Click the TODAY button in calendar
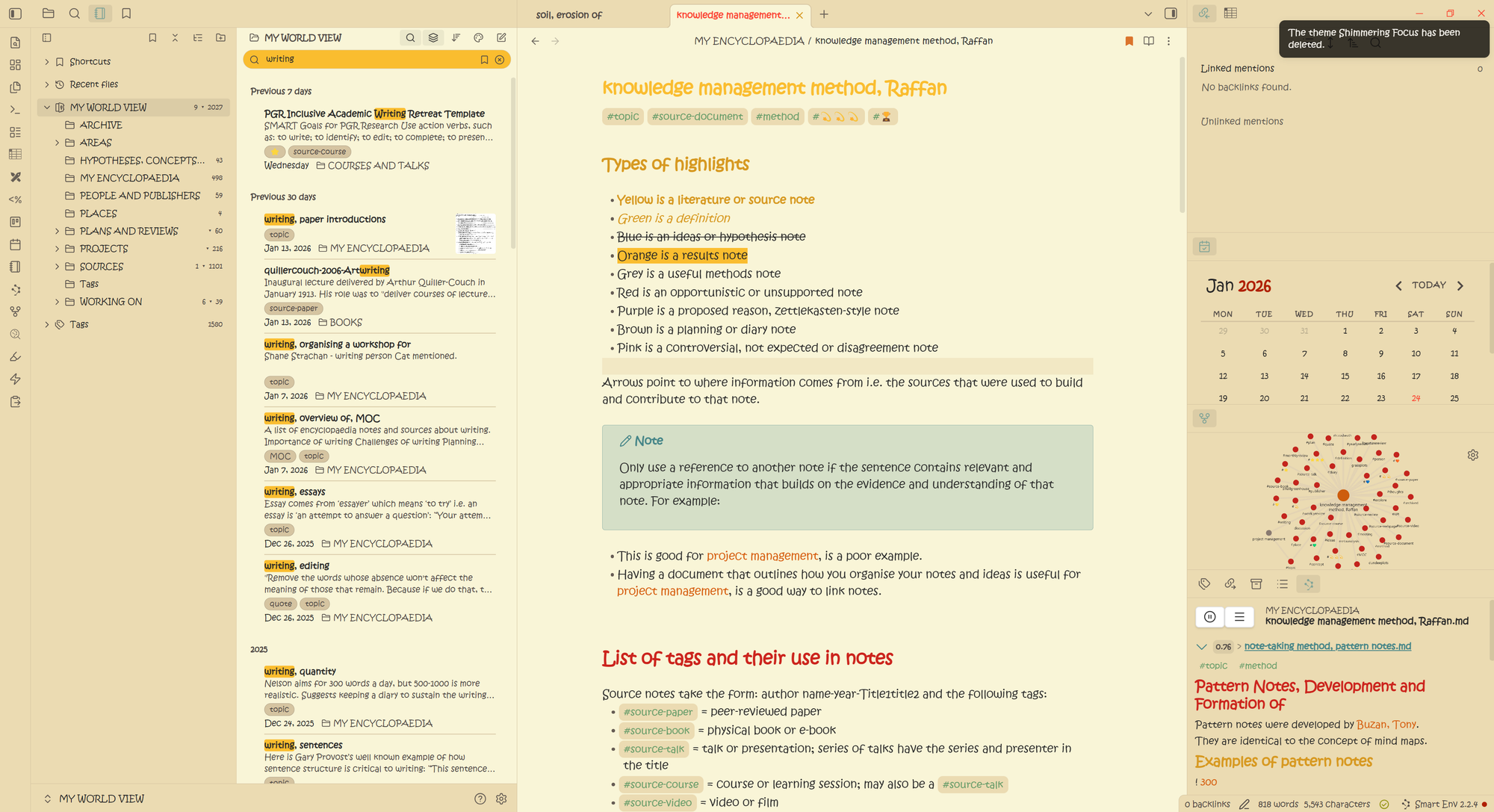Image resolution: width=1494 pixels, height=812 pixels. (1428, 285)
